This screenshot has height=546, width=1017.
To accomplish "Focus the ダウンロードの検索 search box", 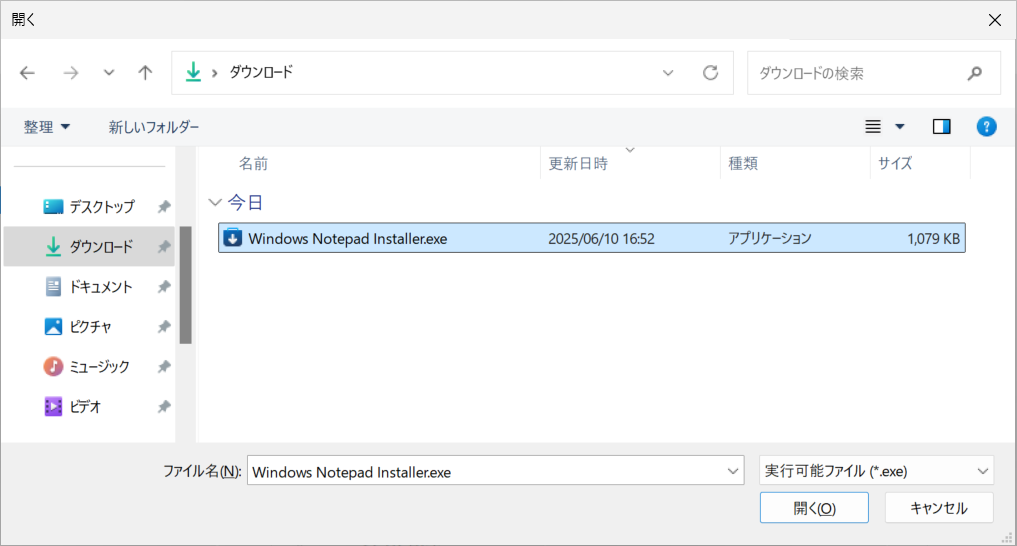I will (874, 73).
